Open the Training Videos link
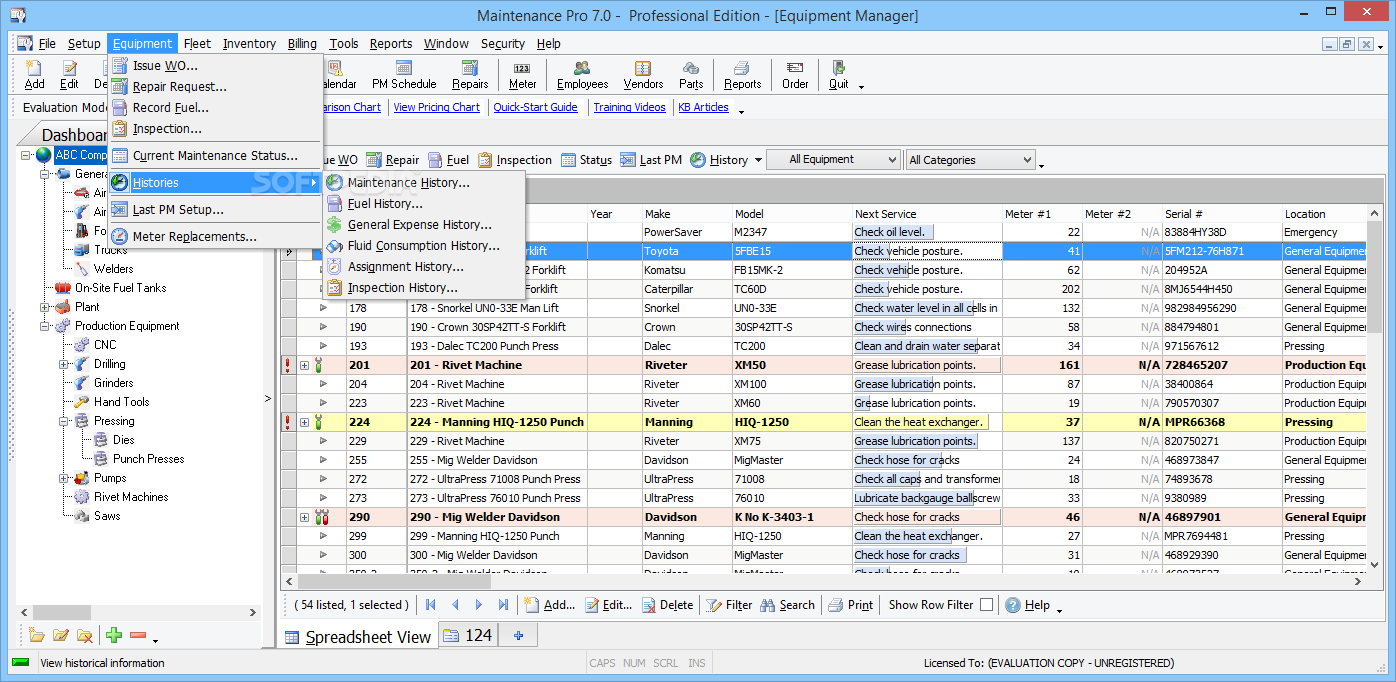1396x682 pixels. coord(629,107)
